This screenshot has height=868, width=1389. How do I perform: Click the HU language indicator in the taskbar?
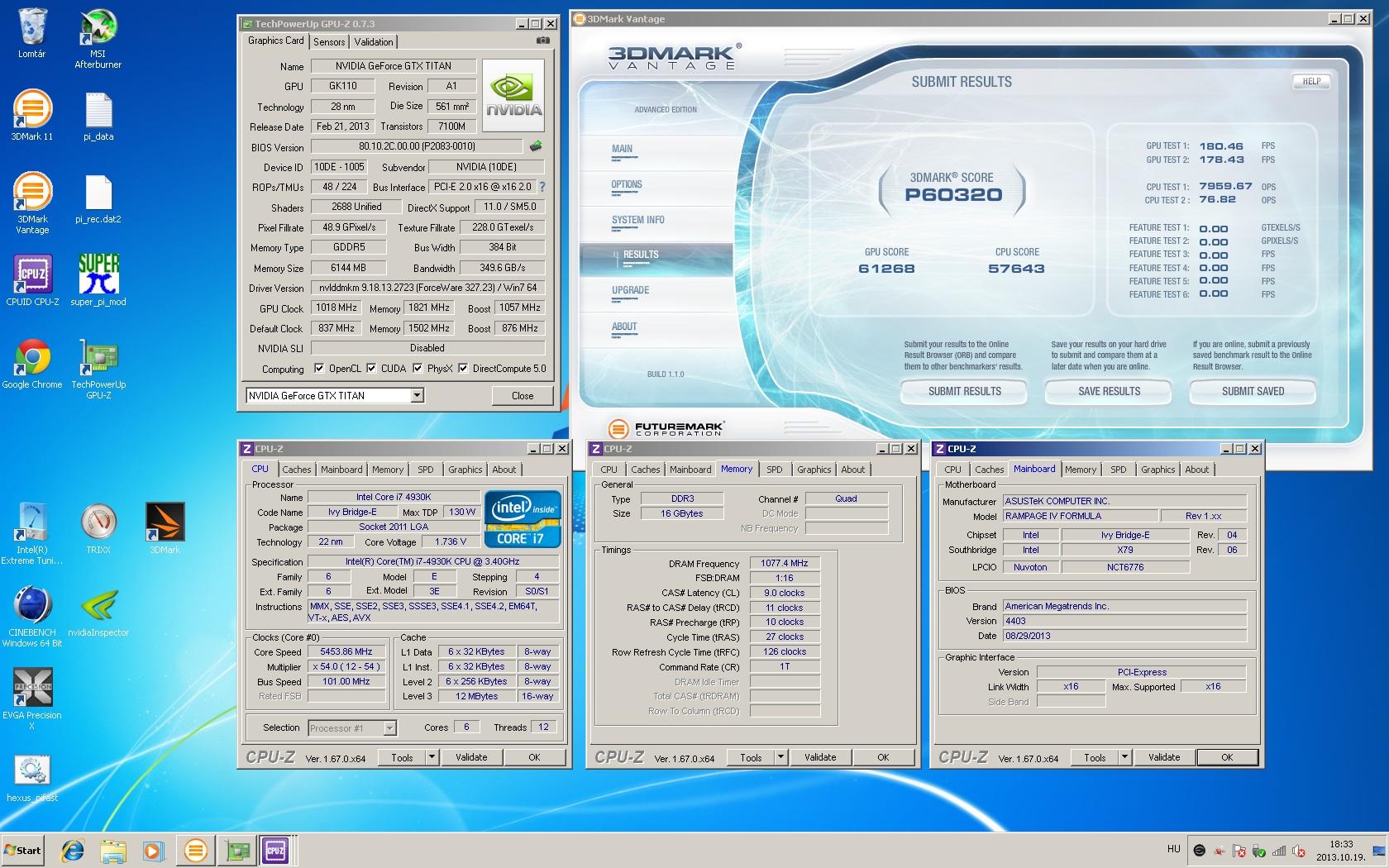click(1173, 849)
